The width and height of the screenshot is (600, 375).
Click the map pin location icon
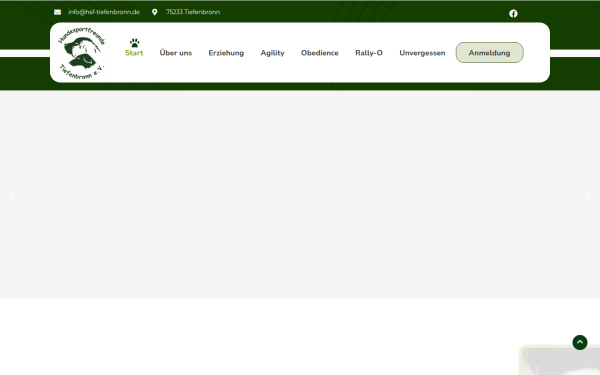click(x=155, y=12)
